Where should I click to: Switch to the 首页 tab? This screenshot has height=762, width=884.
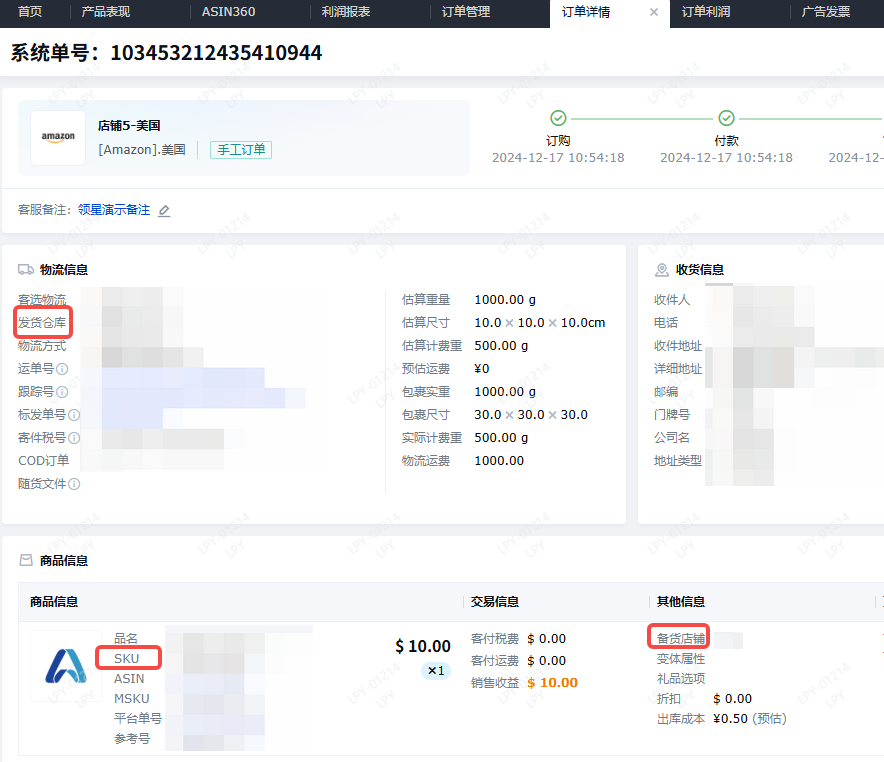[x=30, y=13]
